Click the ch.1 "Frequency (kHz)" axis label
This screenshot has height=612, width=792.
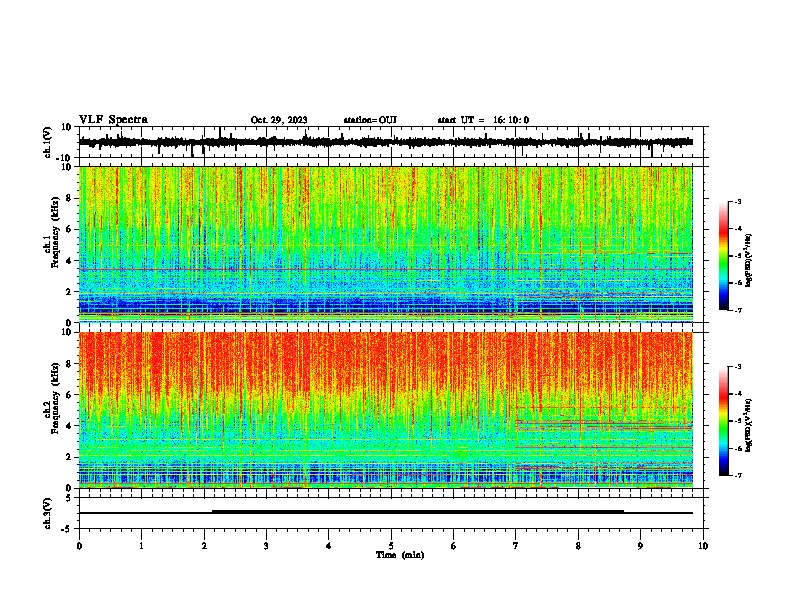[x=55, y=233]
